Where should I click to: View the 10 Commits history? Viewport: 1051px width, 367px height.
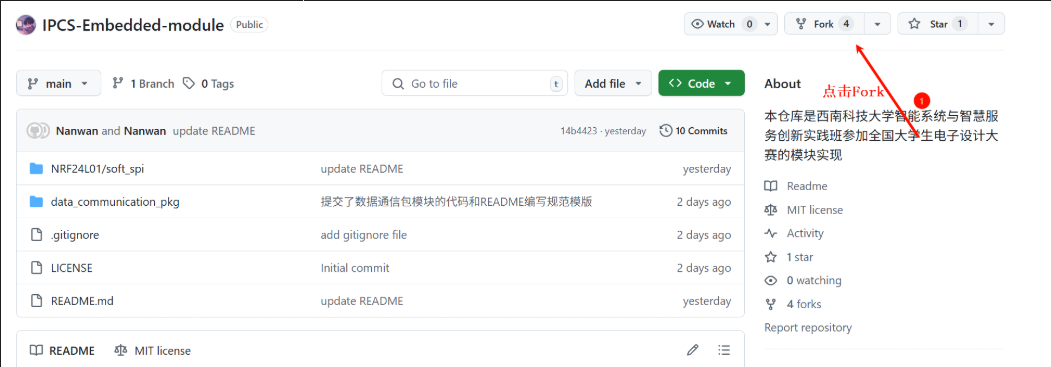pos(694,131)
